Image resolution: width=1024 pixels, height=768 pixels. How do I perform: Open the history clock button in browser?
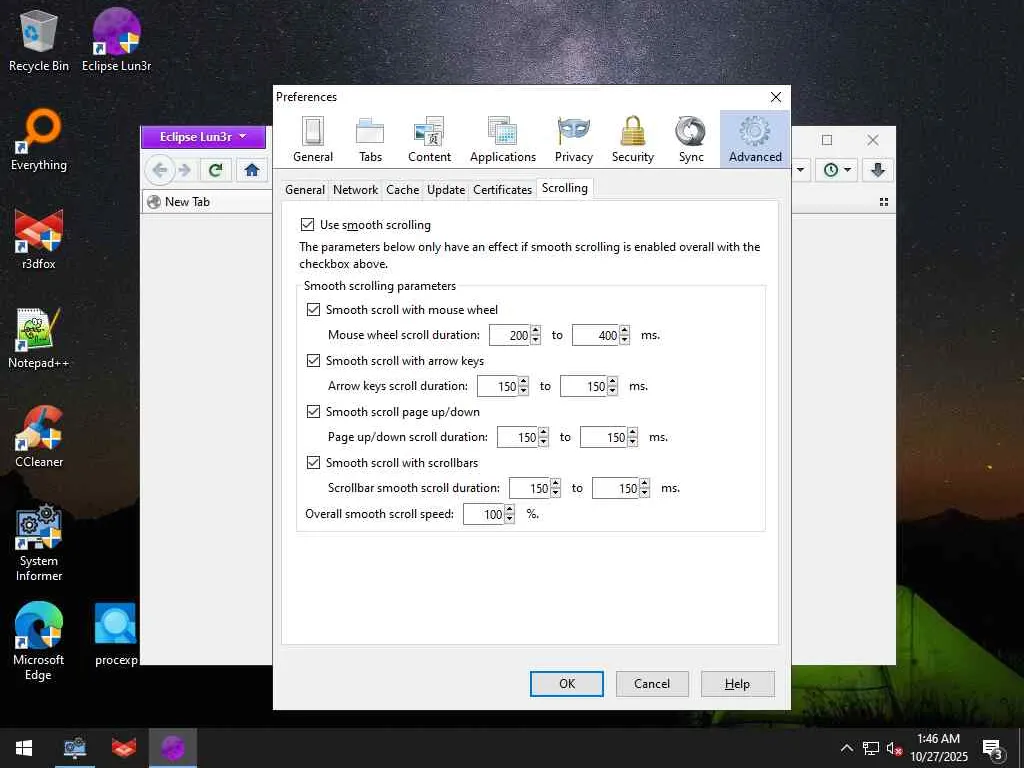click(837, 170)
